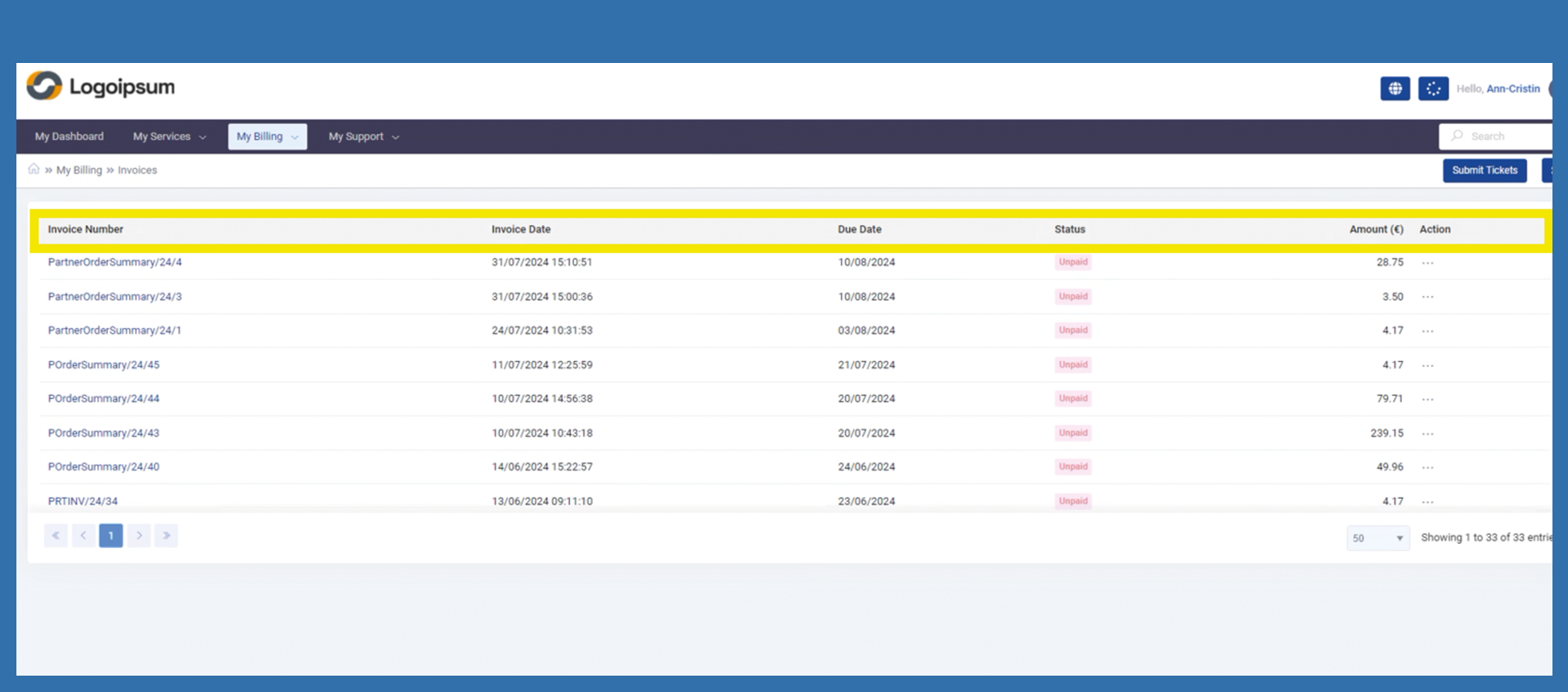
Task: Jump to the last page arrow
Action: 166,536
